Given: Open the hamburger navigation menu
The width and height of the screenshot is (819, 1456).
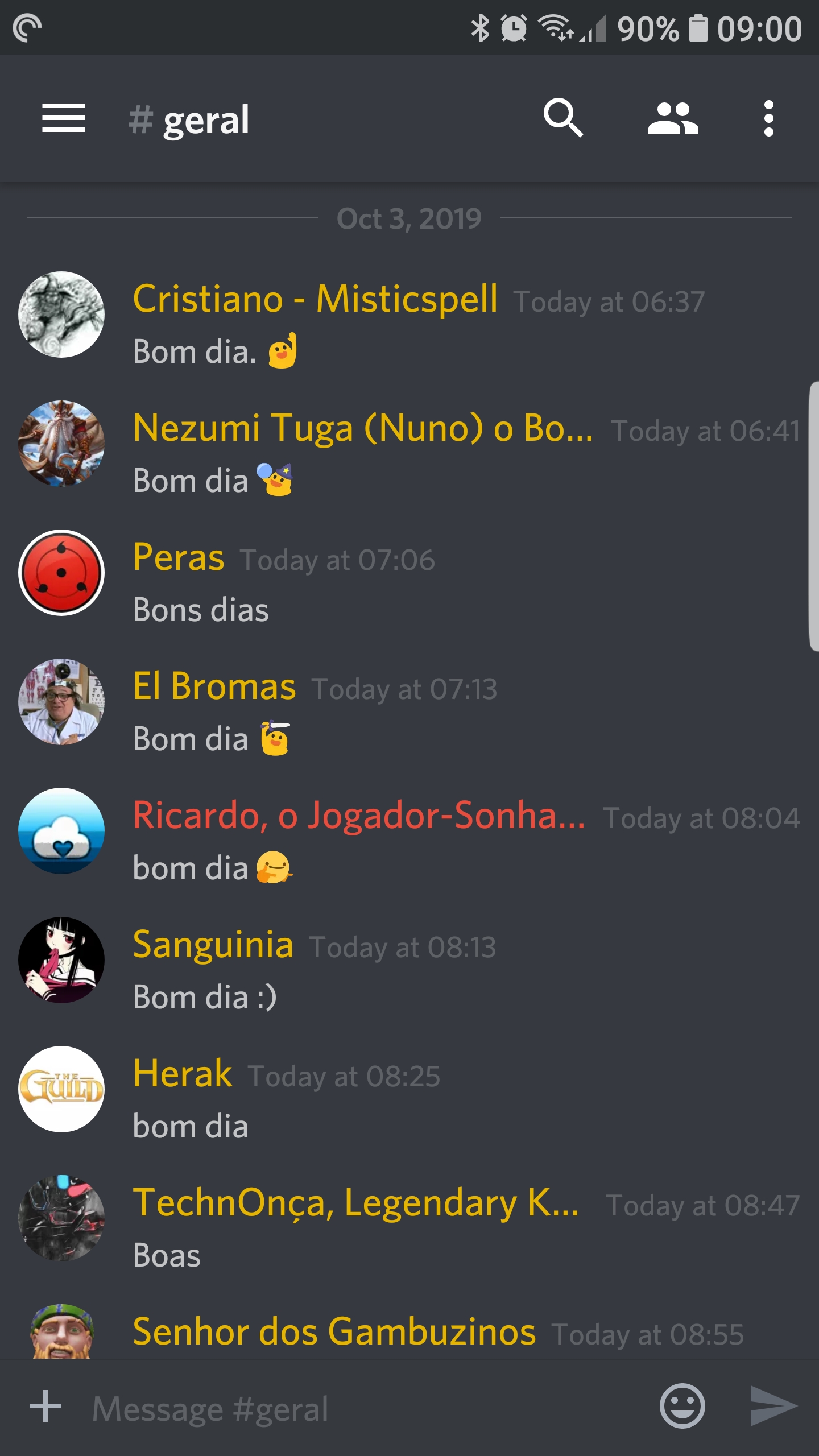Looking at the screenshot, I should tap(64, 118).
